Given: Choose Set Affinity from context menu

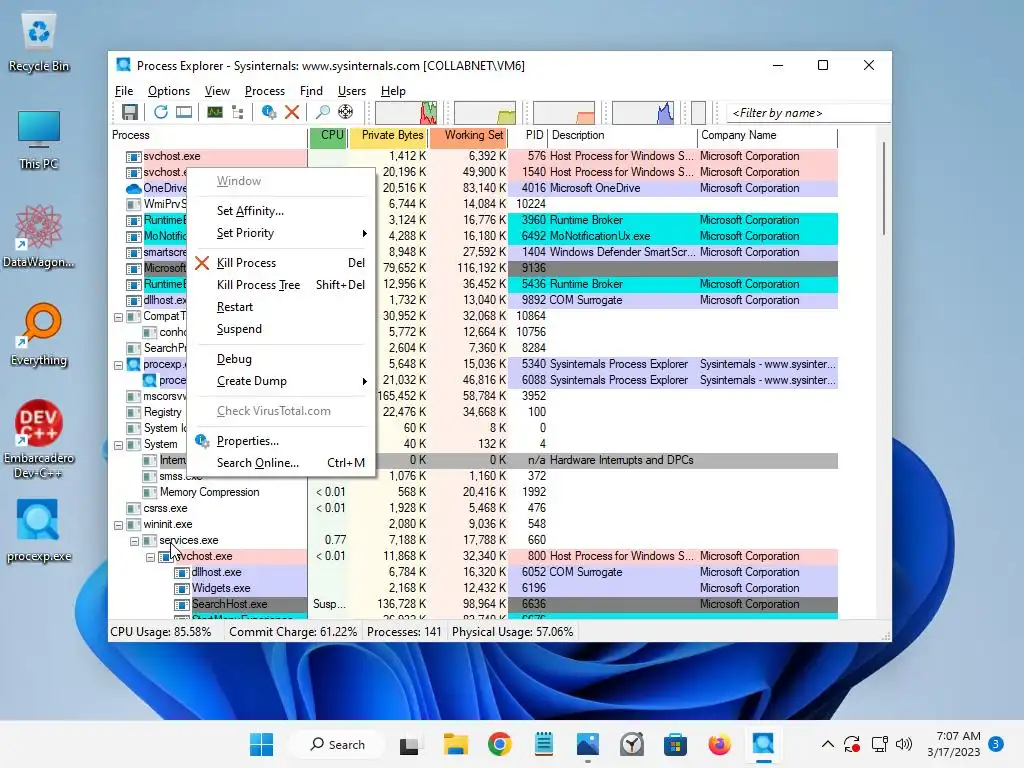Looking at the screenshot, I should [x=281, y=211].
